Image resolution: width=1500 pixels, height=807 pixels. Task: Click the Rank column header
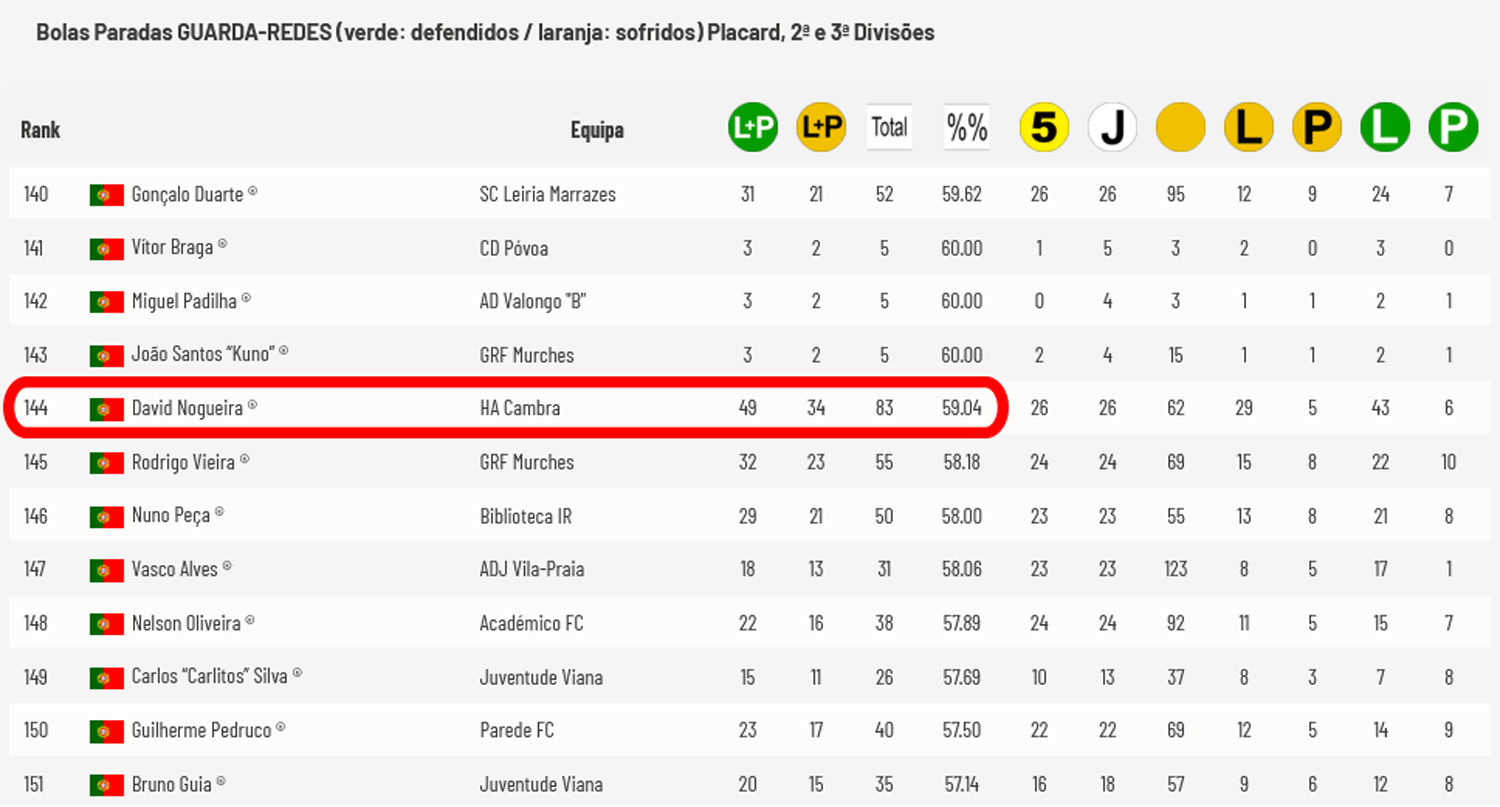(40, 130)
